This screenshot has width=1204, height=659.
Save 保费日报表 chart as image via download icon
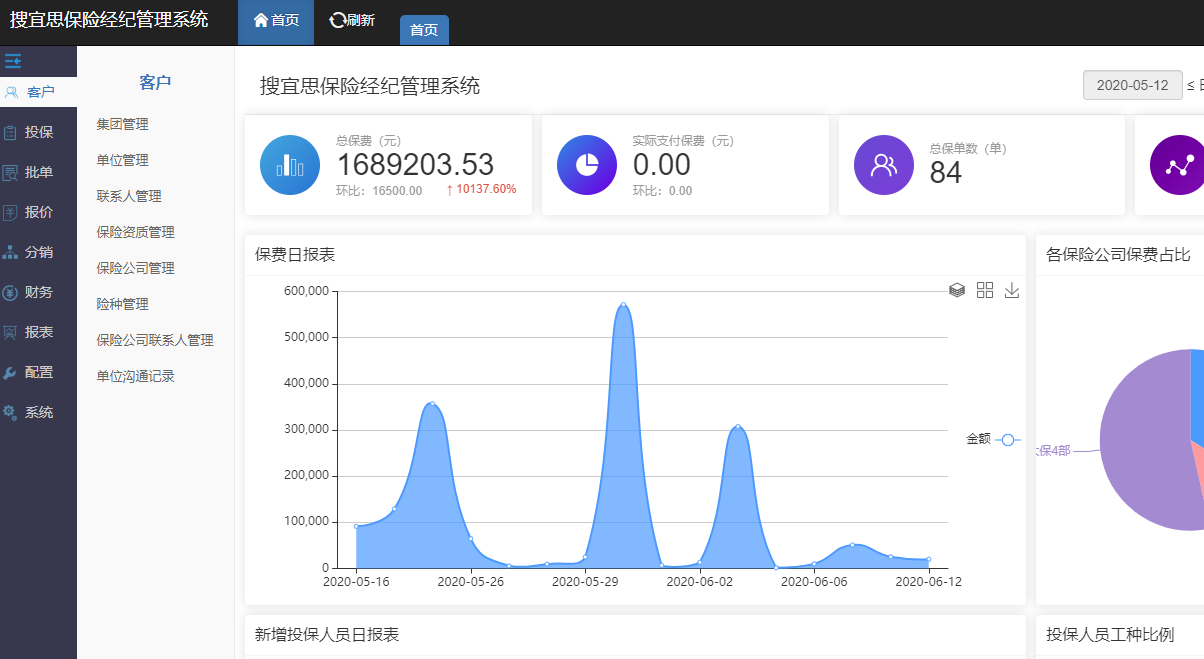click(1012, 290)
